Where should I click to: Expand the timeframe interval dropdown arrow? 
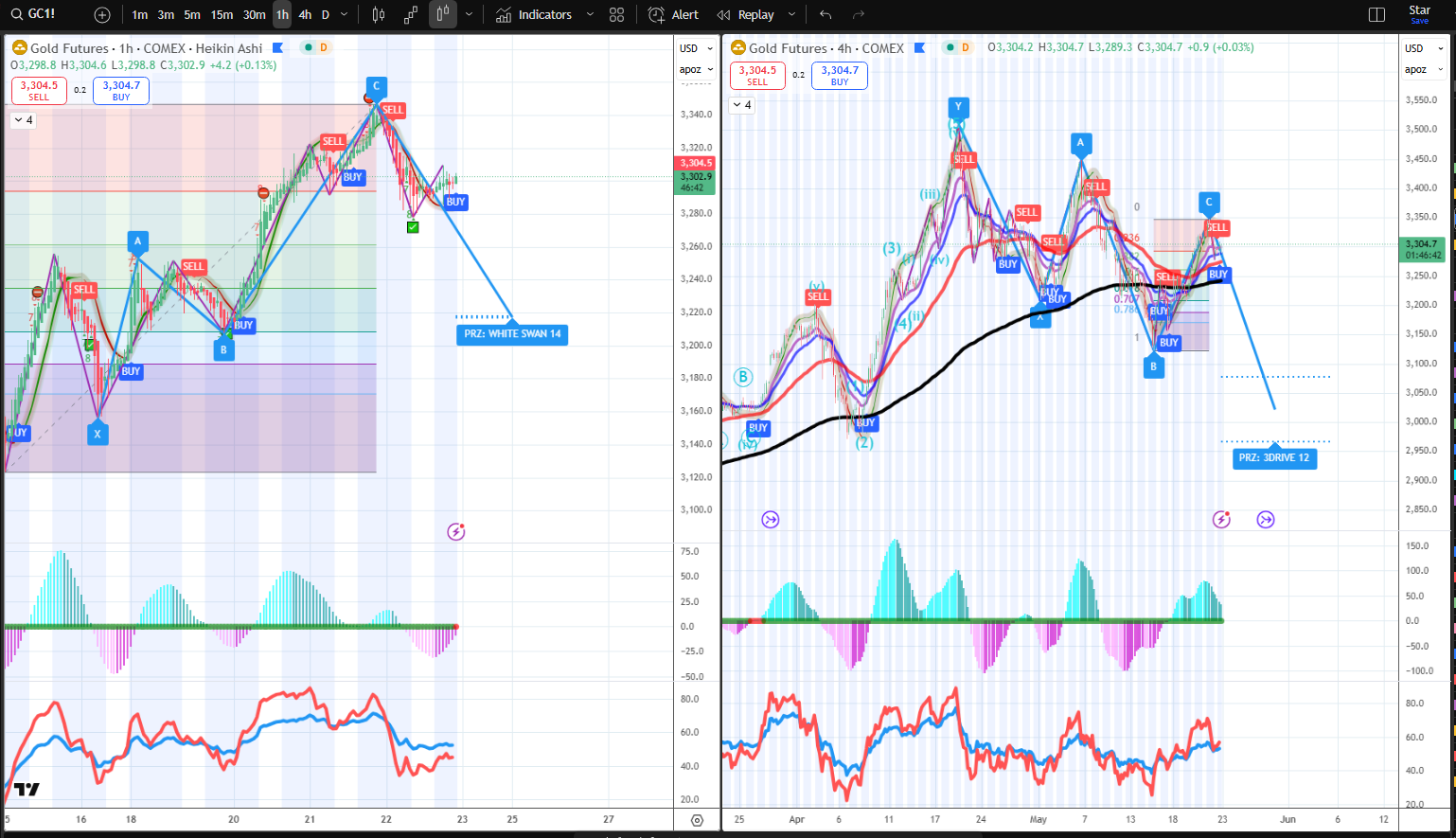[x=344, y=15]
